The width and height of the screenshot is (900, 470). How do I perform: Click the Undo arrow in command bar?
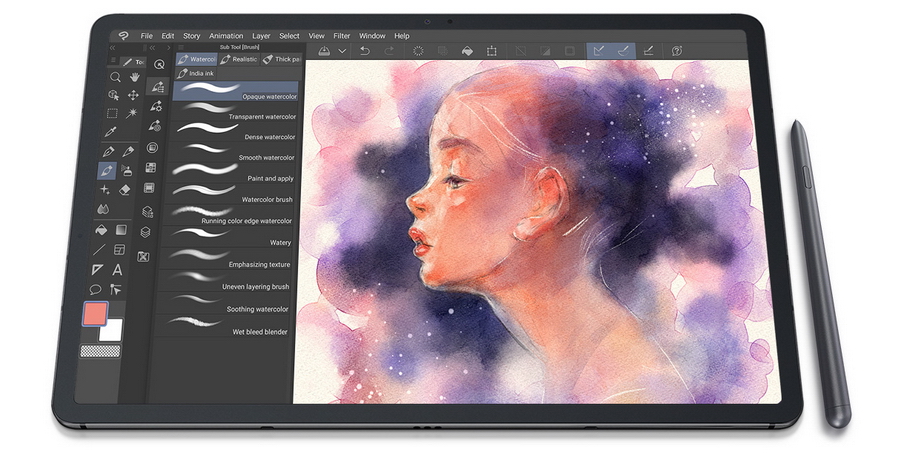pos(365,50)
